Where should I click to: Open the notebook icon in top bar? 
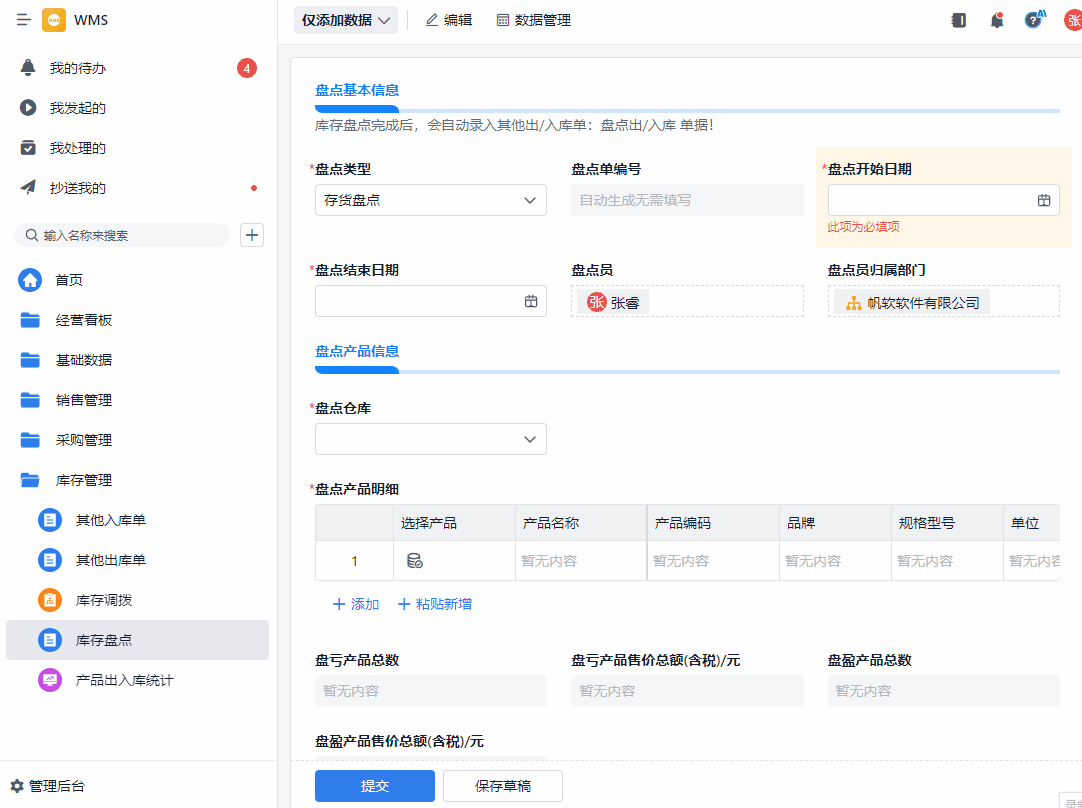[x=958, y=20]
